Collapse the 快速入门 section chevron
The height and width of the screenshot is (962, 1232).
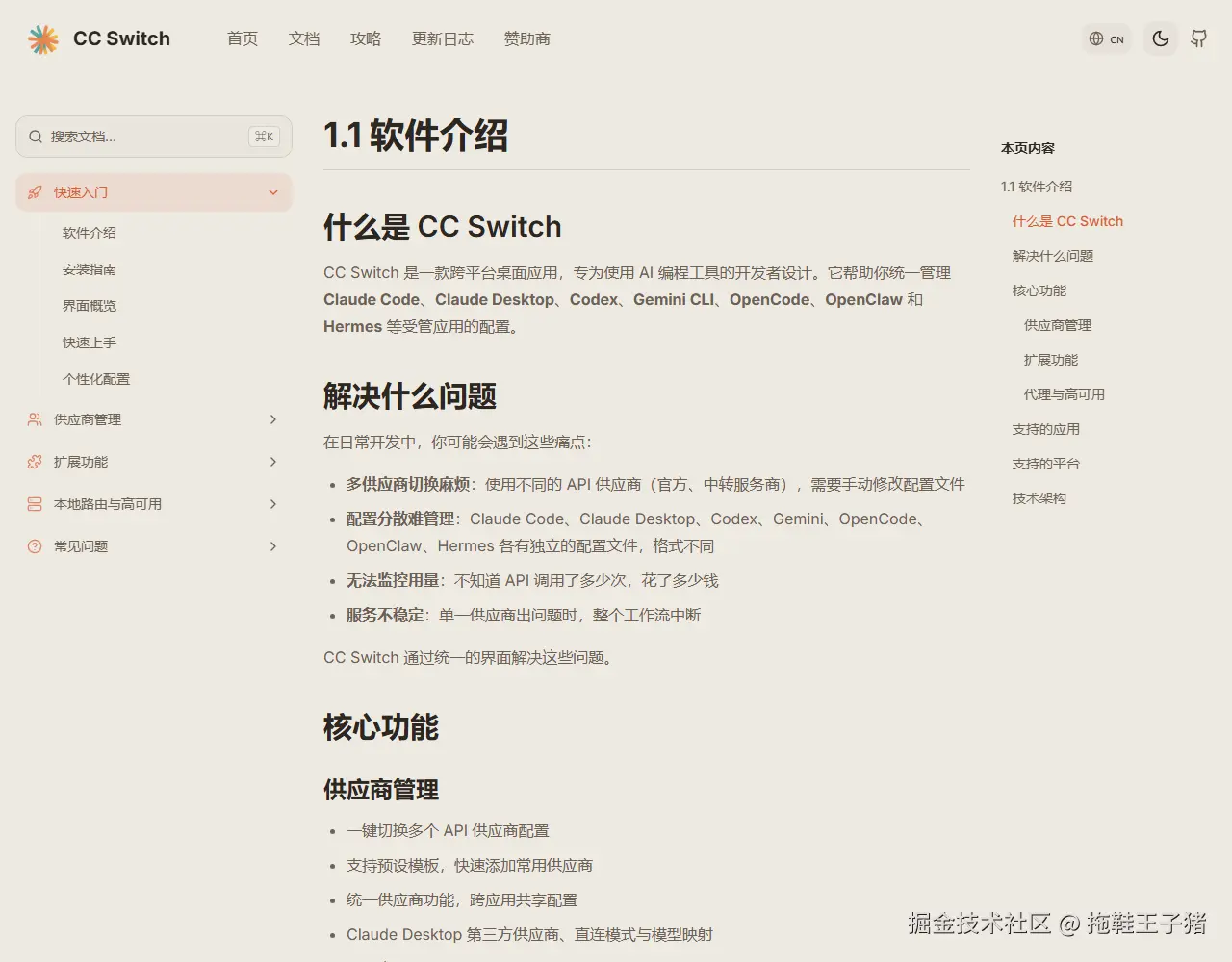[273, 192]
